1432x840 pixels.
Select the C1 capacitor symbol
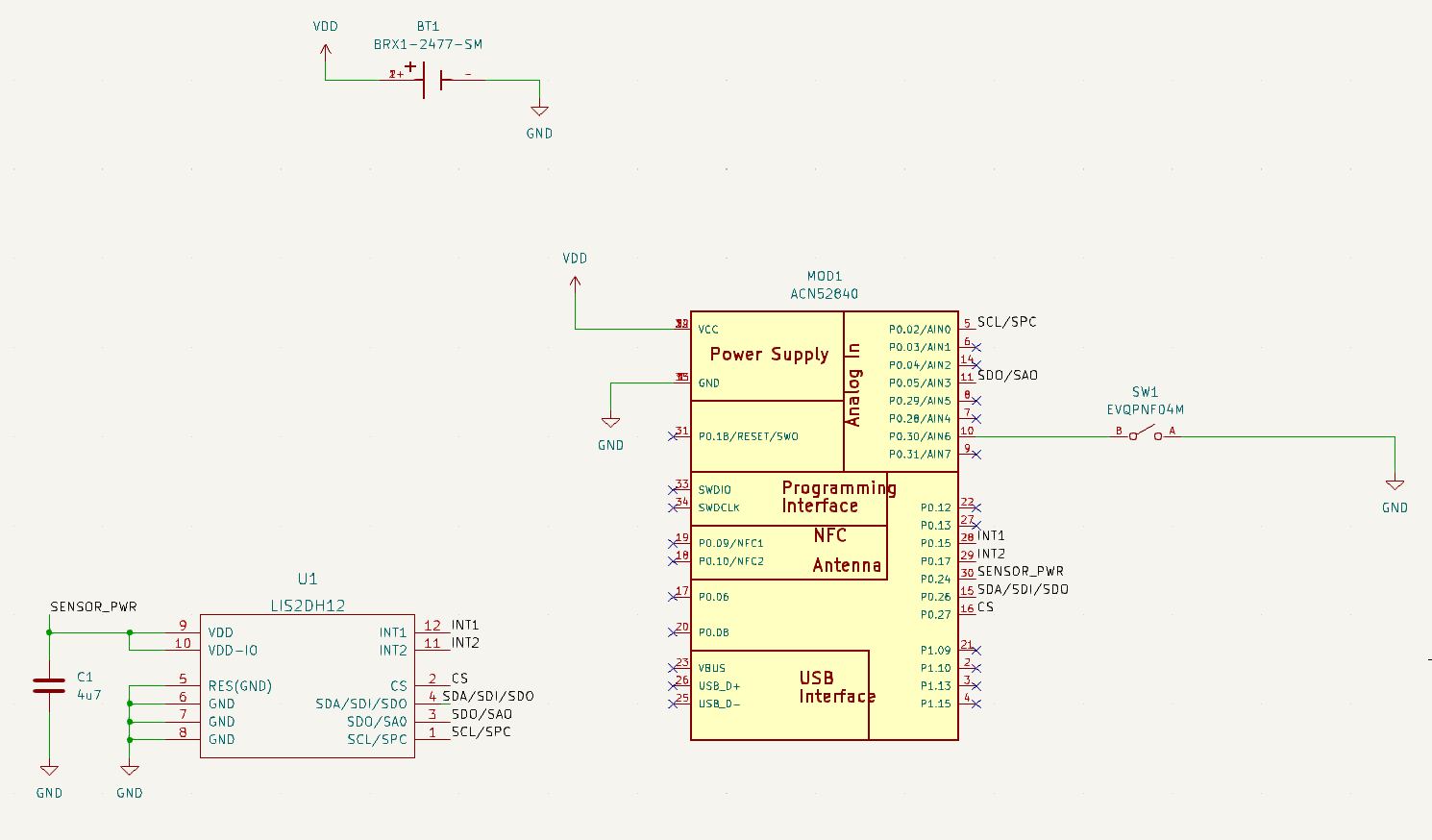click(x=49, y=685)
